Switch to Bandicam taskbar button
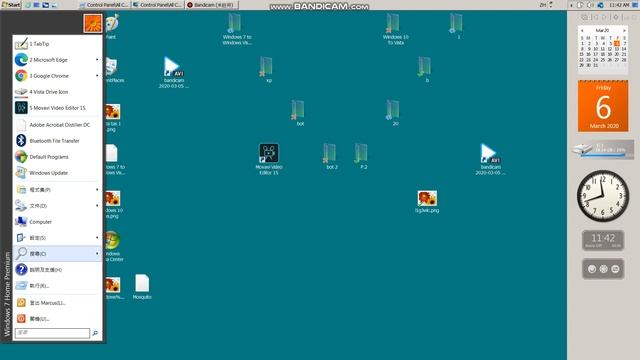This screenshot has width=640, height=360. tap(211, 5)
